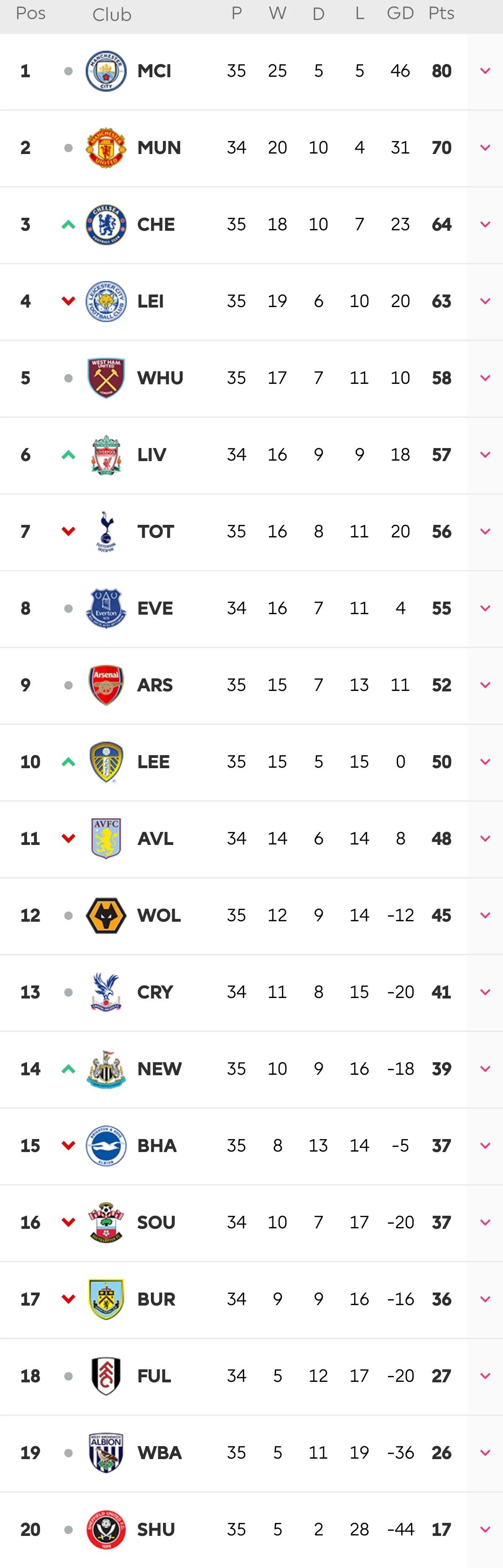Click the Leicester City fox crest
The image size is (503, 1568).
[x=106, y=302]
